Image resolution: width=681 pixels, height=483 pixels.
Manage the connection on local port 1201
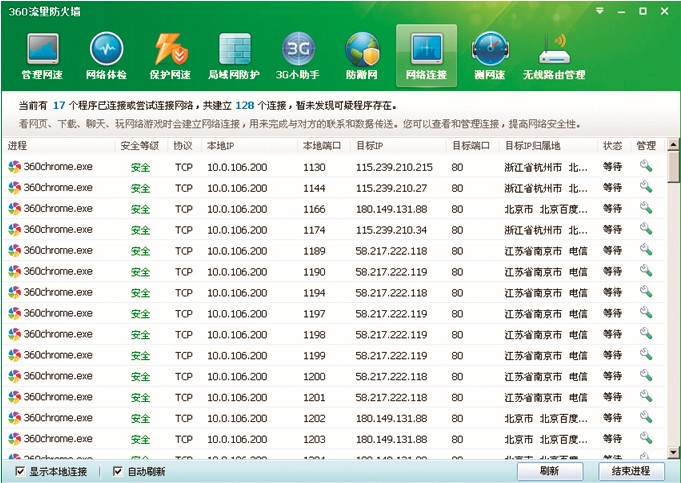pyautogui.click(x=646, y=396)
